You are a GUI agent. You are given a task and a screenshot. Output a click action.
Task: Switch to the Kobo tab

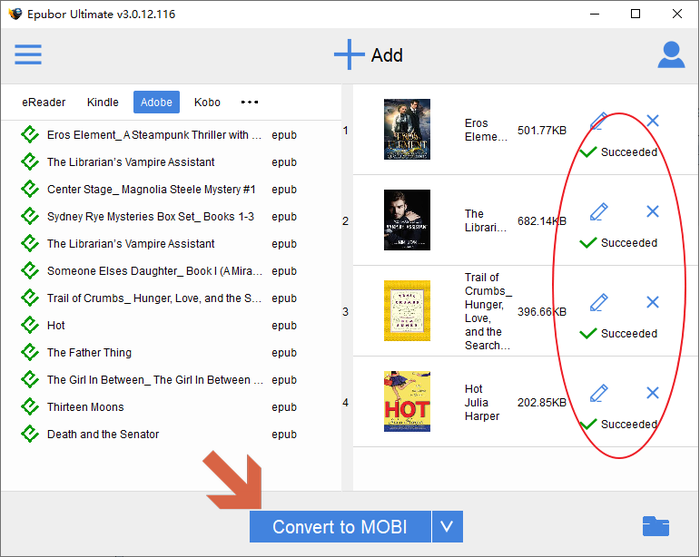point(207,102)
